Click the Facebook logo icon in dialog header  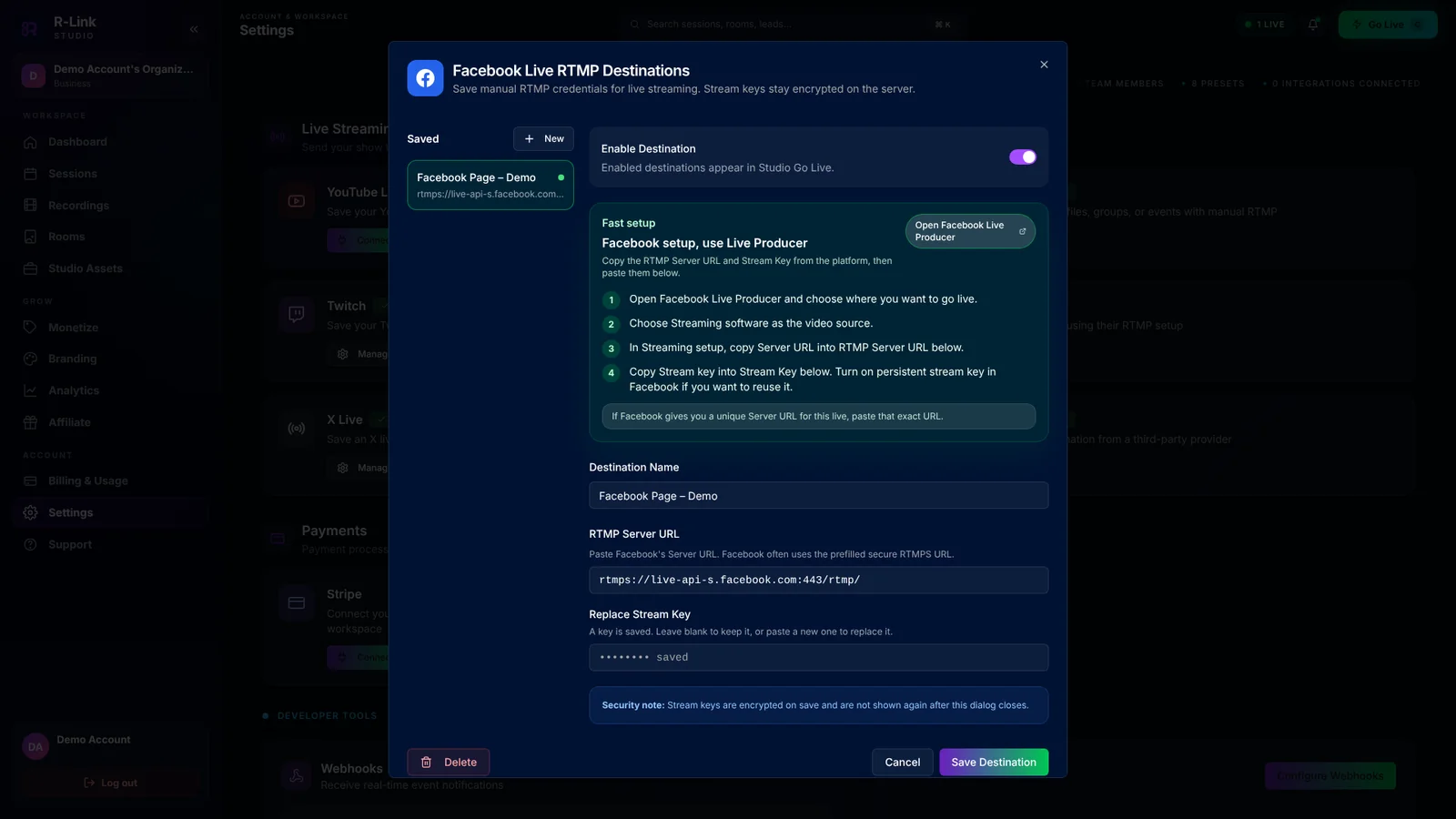(425, 78)
